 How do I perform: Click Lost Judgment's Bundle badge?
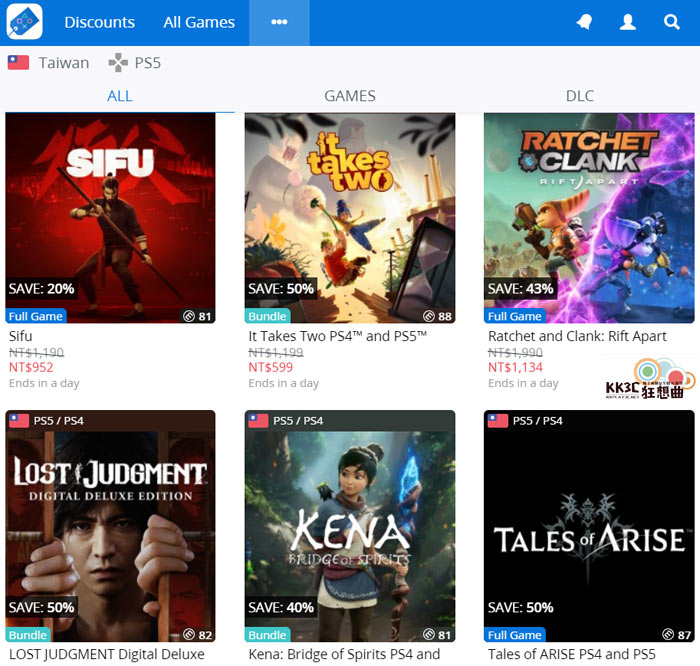[28, 634]
